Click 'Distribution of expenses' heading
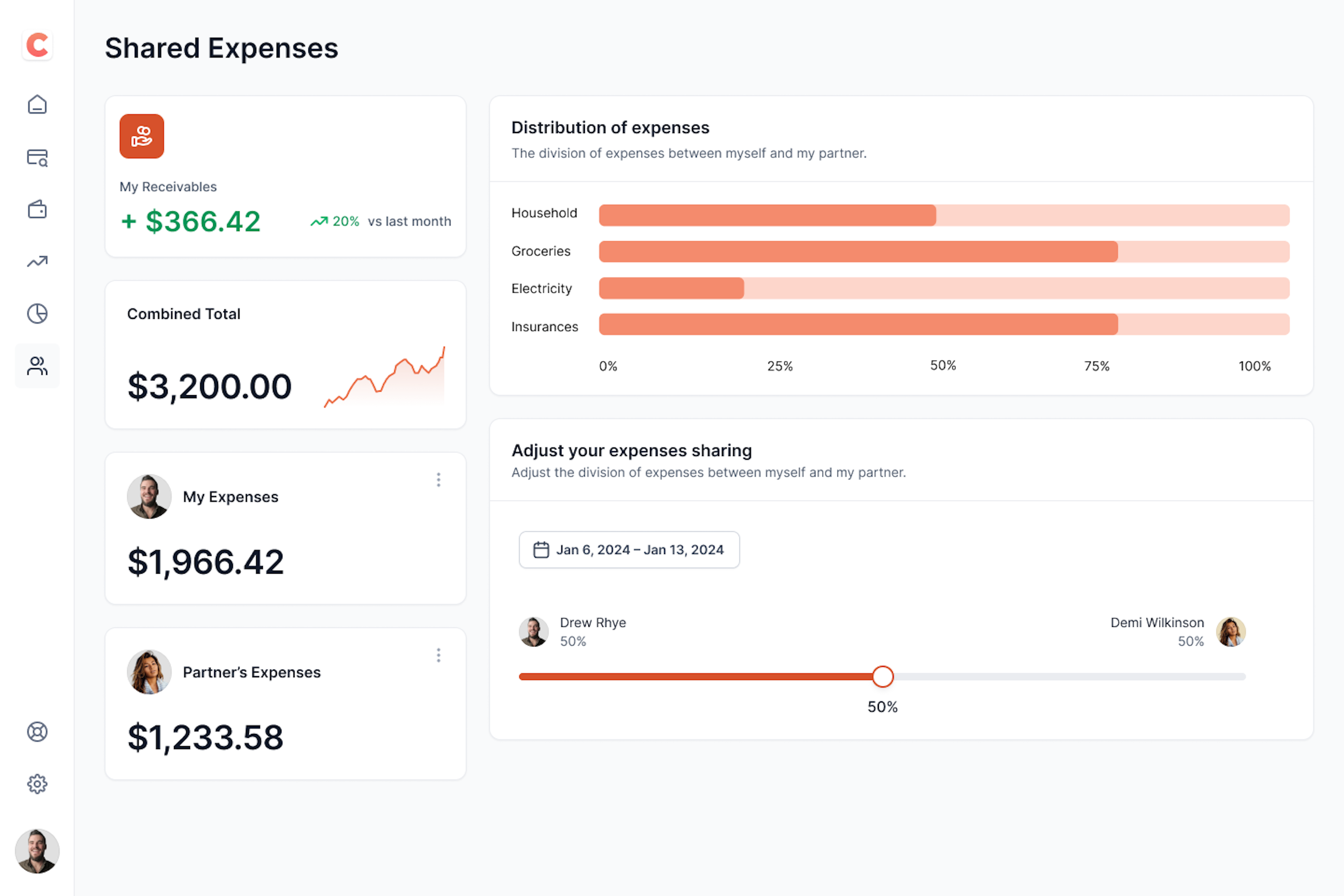This screenshot has width=1344, height=896. point(610,127)
